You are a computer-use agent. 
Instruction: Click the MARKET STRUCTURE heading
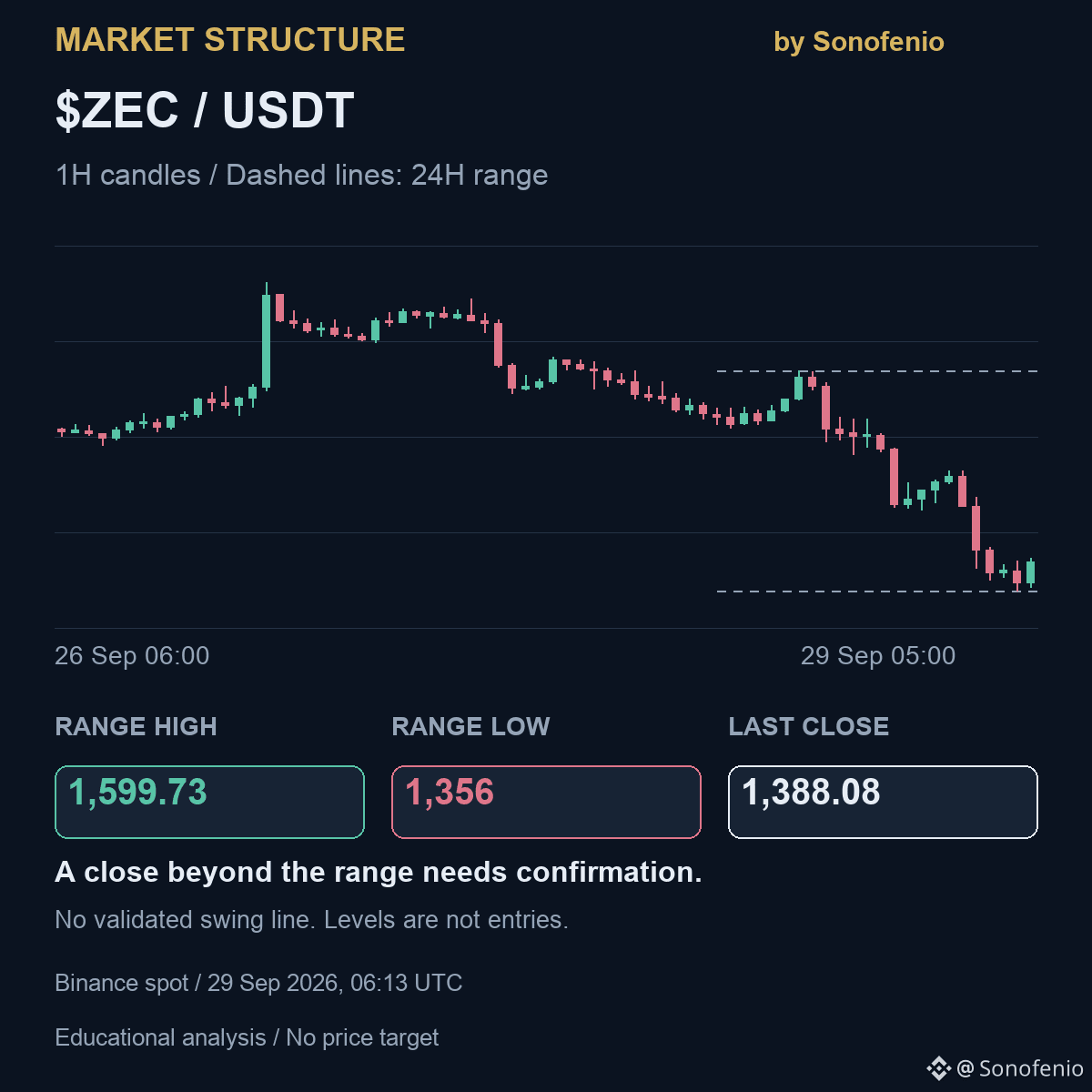(230, 40)
